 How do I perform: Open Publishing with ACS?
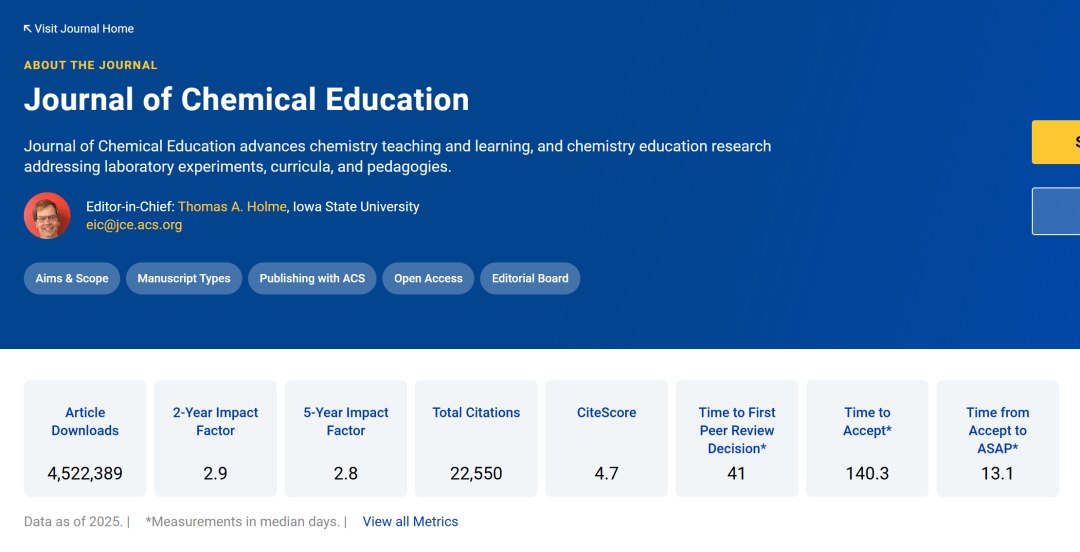coord(312,279)
